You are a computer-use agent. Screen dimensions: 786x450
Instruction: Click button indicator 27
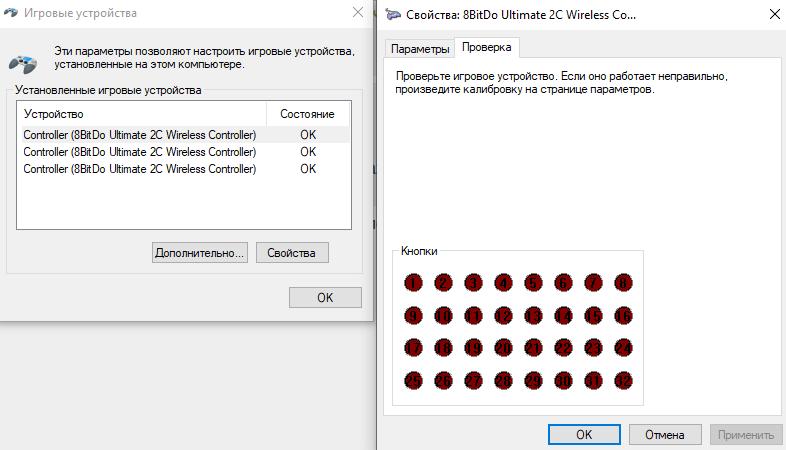(473, 381)
